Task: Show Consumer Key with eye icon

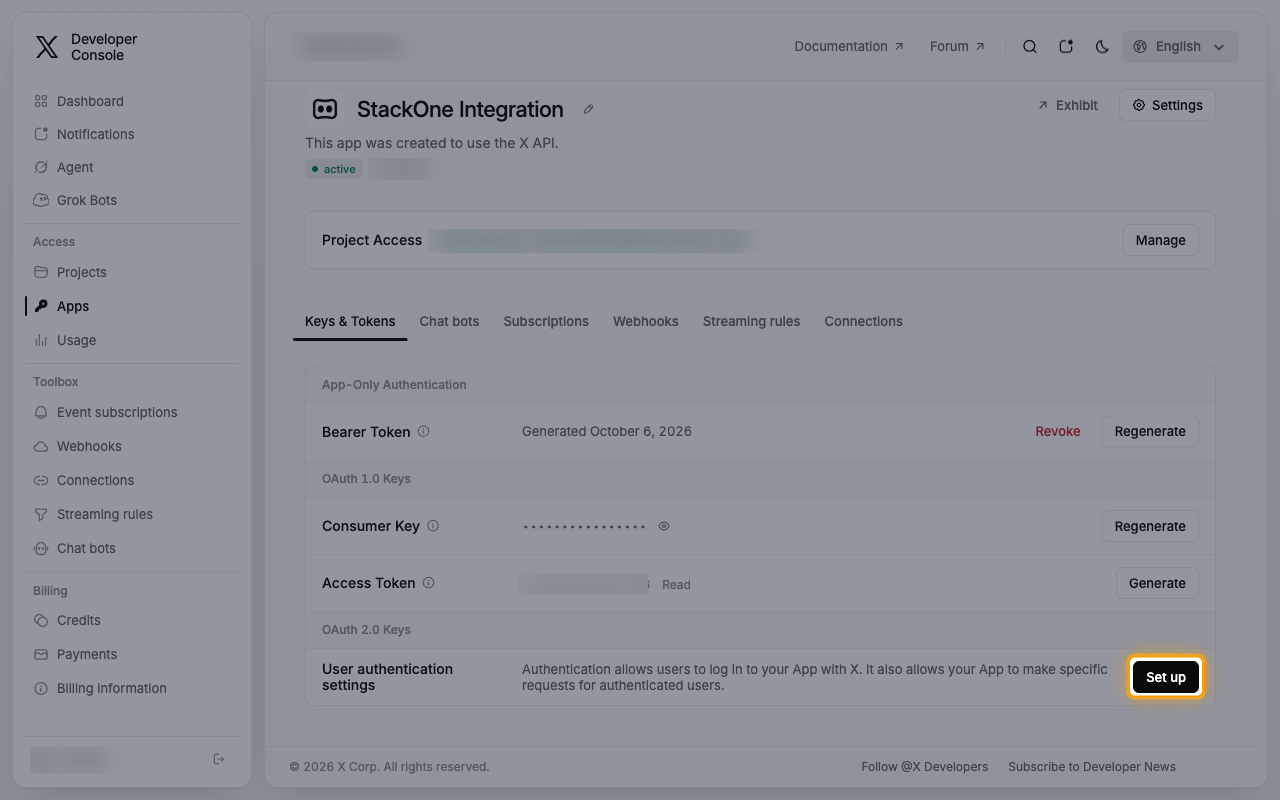Action: pyautogui.click(x=664, y=526)
